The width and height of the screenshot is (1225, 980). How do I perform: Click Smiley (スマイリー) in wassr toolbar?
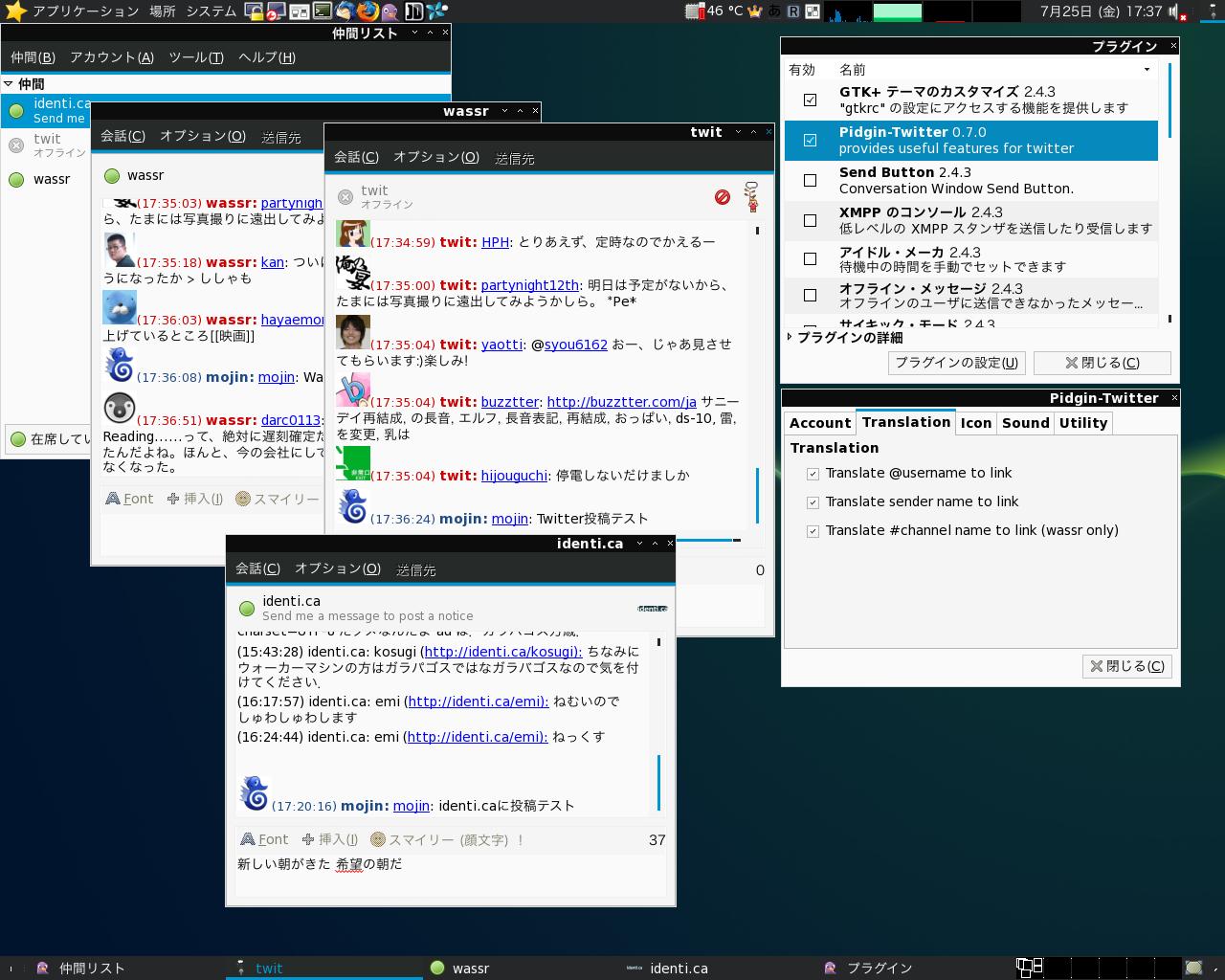(x=278, y=499)
